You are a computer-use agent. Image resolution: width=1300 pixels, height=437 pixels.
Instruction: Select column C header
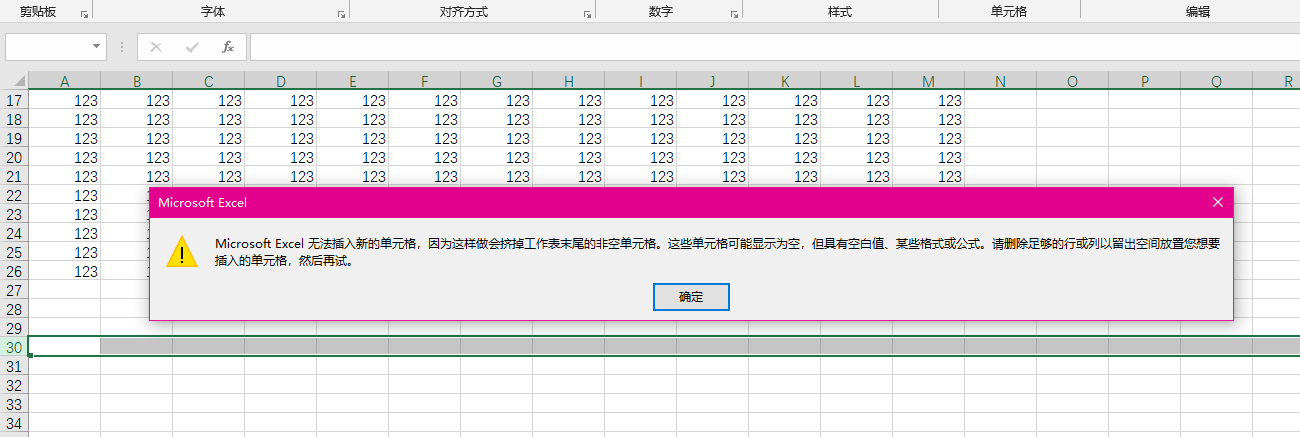(x=208, y=81)
